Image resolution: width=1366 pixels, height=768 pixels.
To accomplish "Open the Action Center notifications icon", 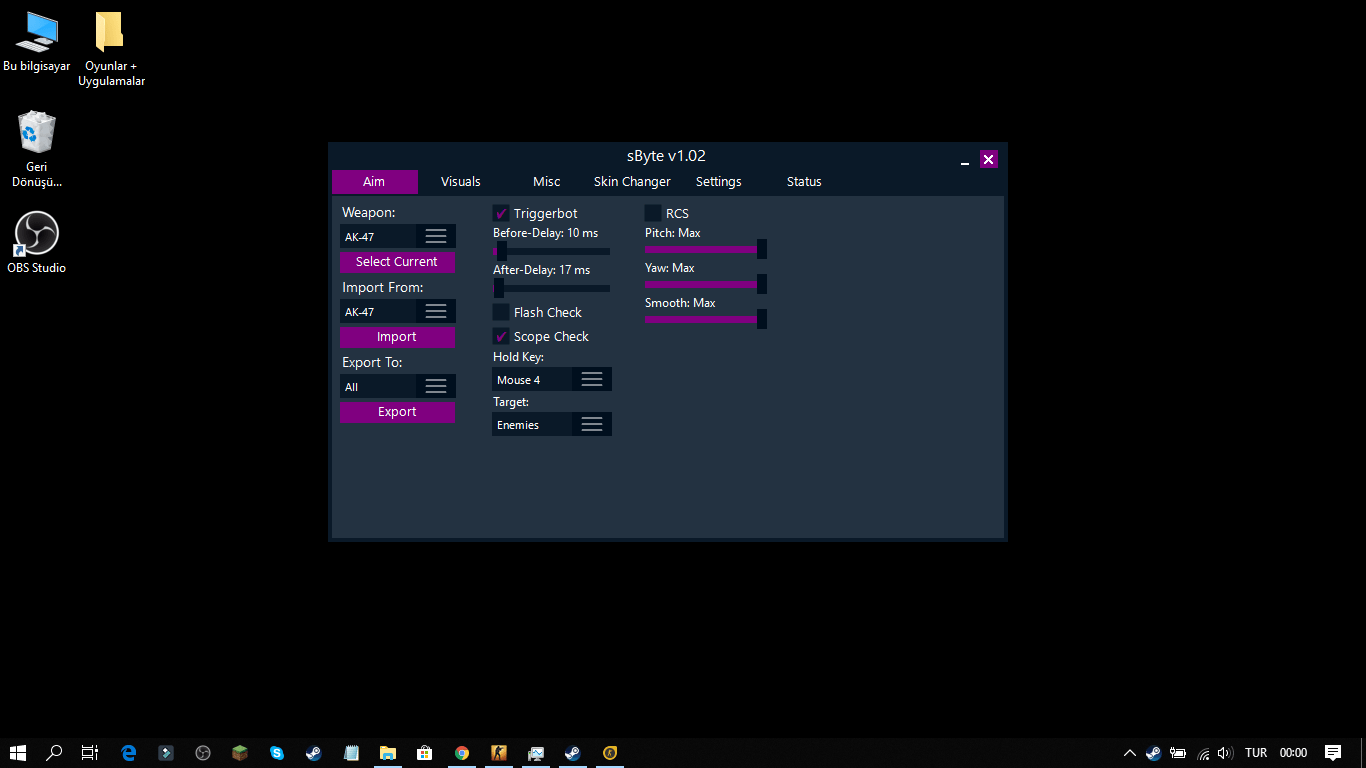I will coord(1333,753).
